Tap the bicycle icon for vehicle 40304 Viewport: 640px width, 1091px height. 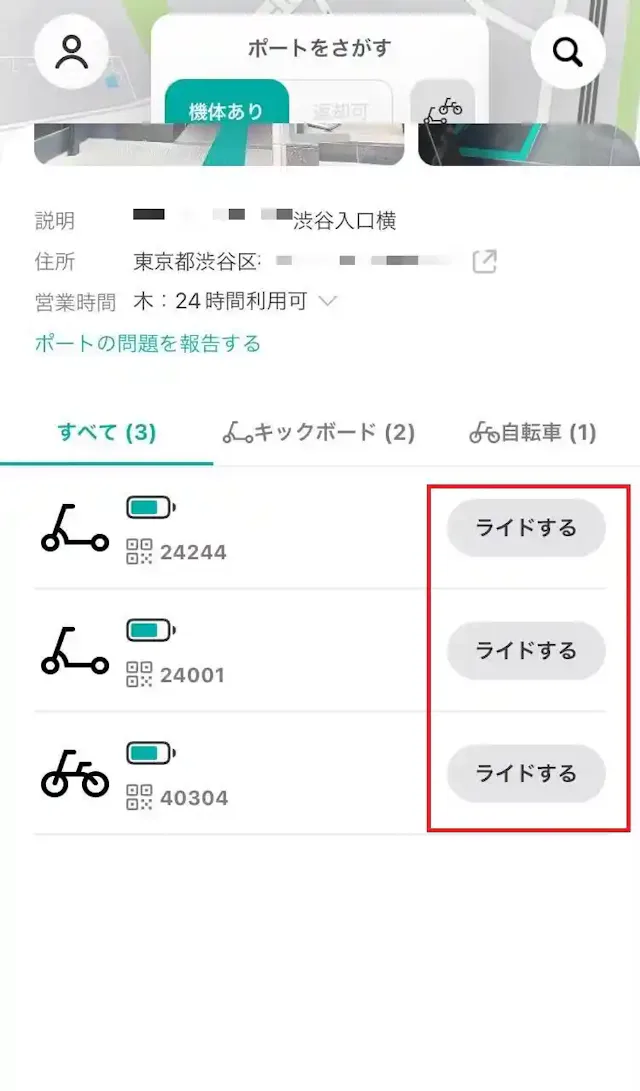(75, 773)
